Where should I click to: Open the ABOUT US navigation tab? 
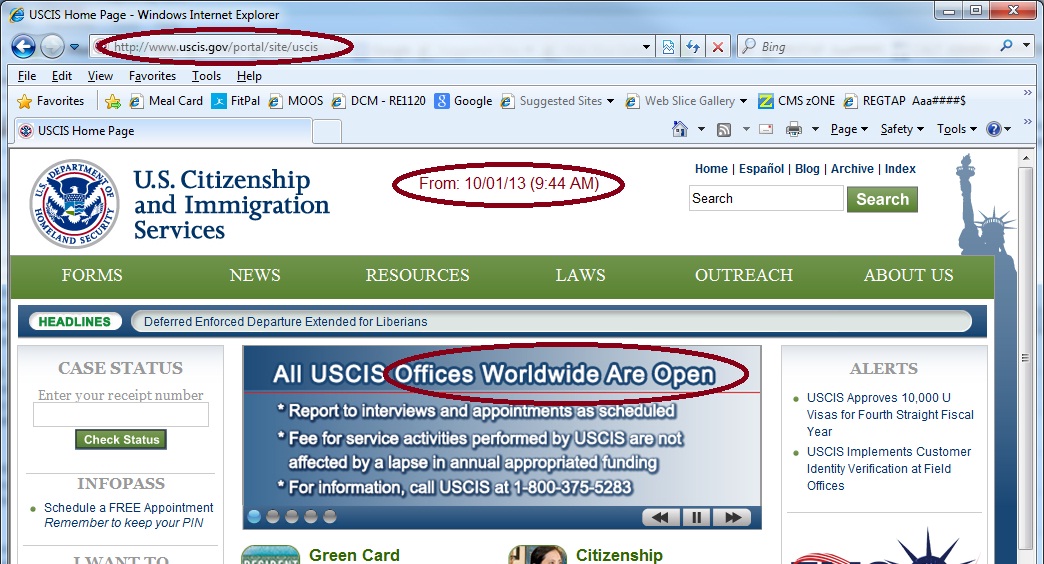click(x=908, y=275)
